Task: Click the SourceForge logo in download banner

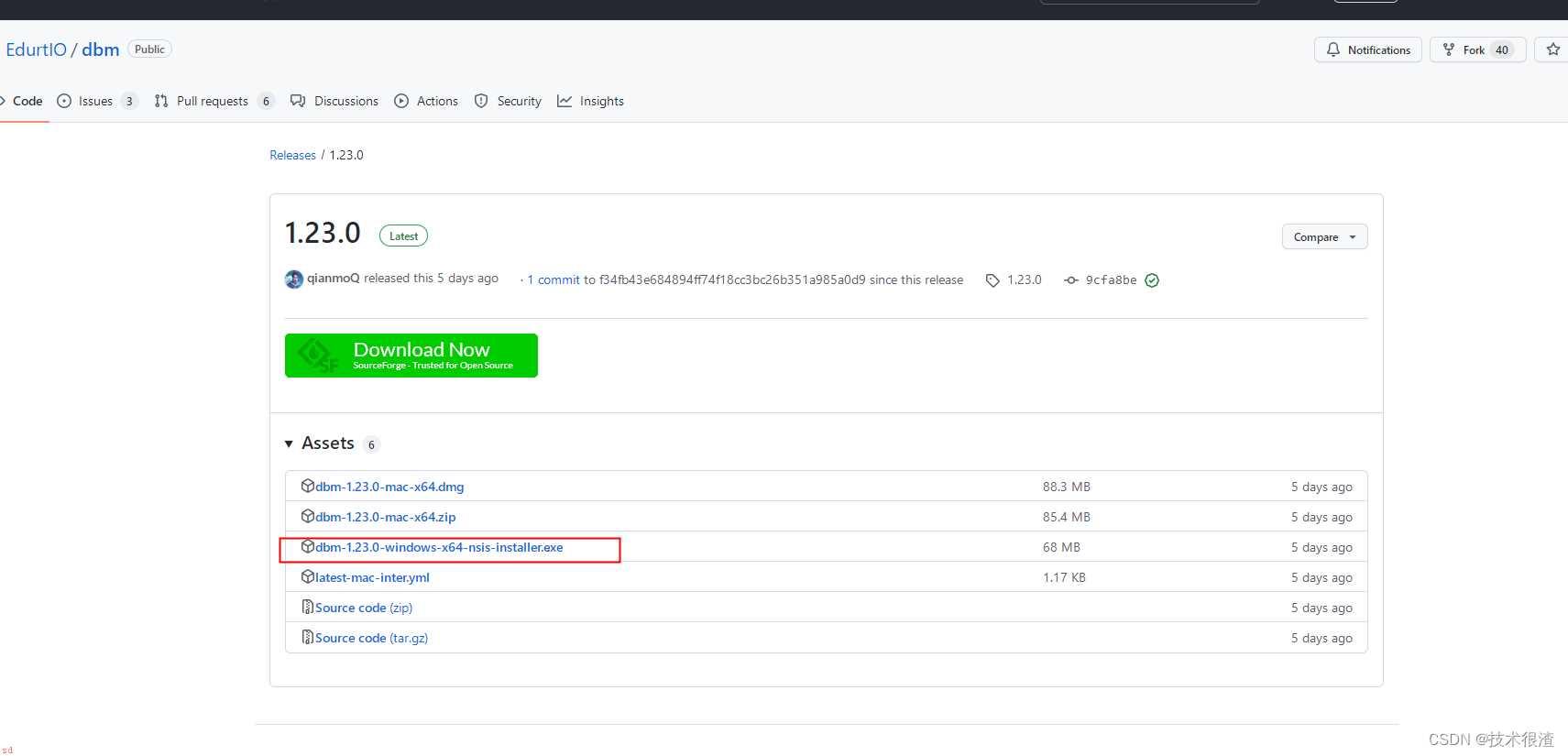Action: [319, 356]
